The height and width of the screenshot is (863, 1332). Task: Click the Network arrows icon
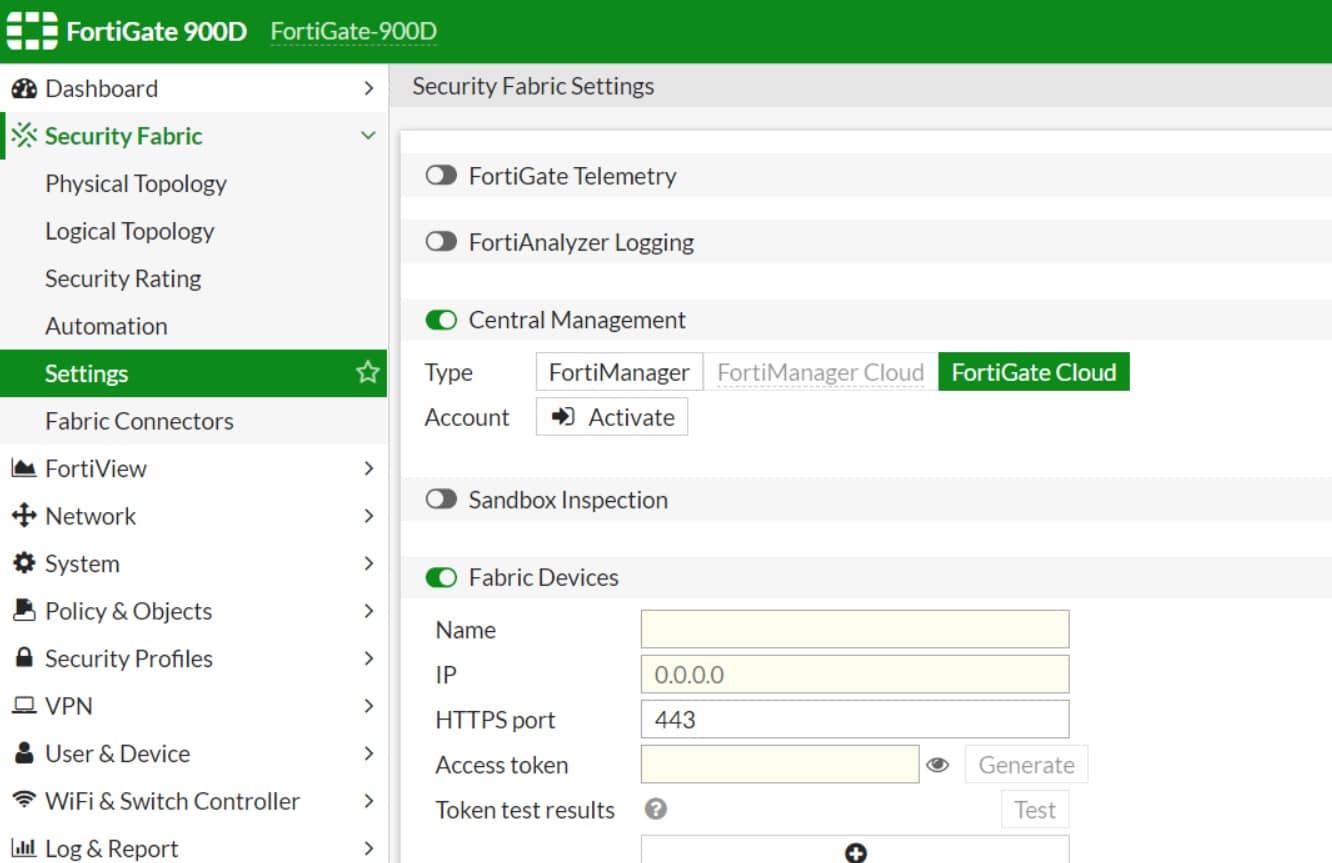tap(24, 516)
